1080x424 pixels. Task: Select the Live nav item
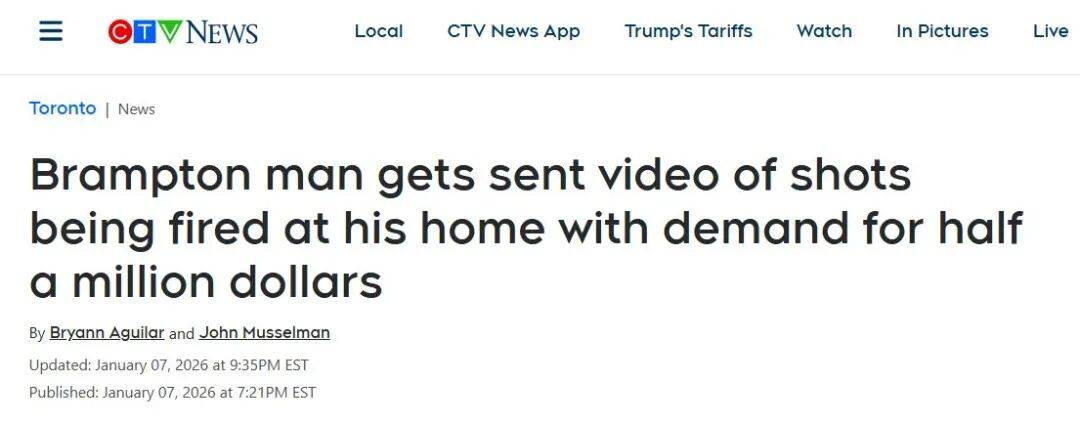pos(1050,31)
